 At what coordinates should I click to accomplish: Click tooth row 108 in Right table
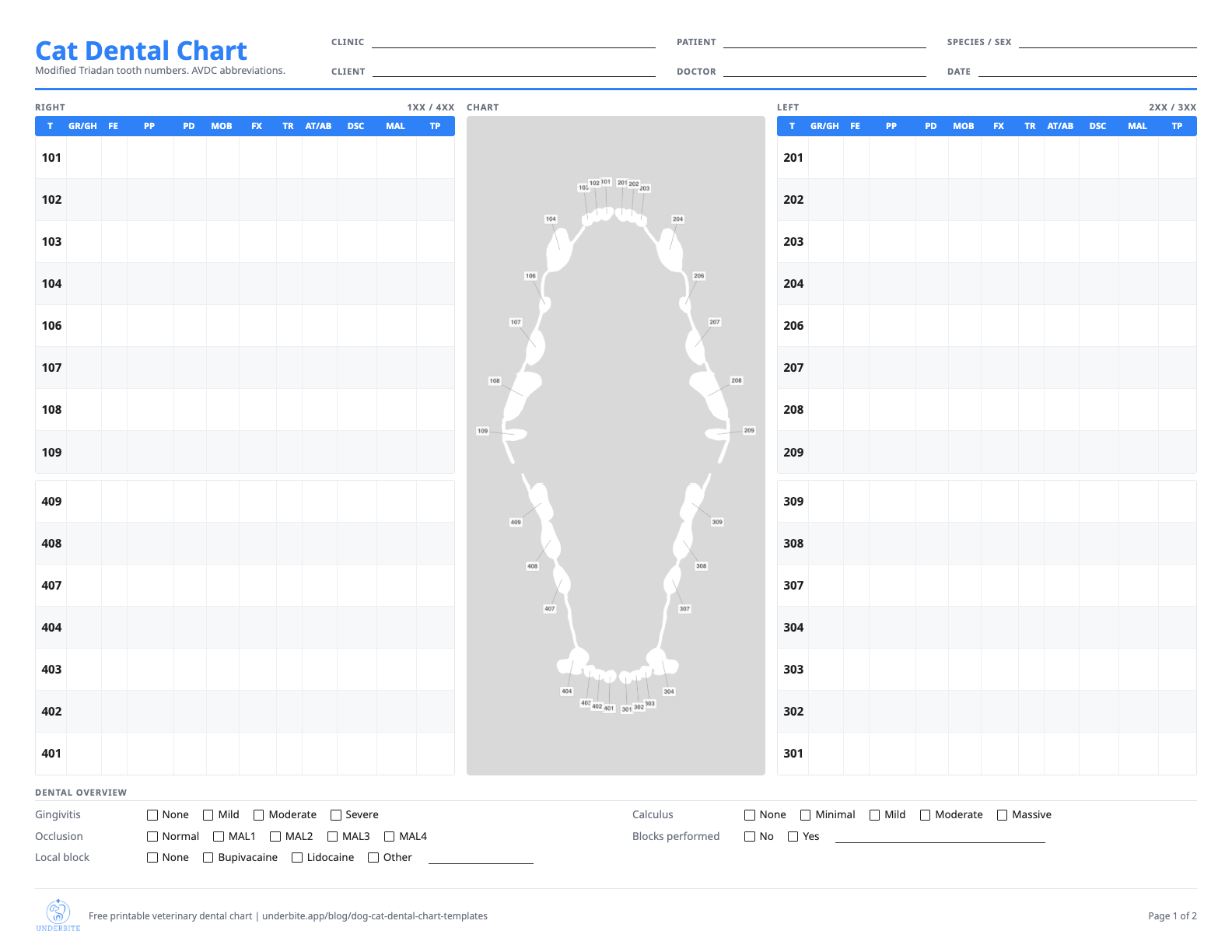click(245, 410)
